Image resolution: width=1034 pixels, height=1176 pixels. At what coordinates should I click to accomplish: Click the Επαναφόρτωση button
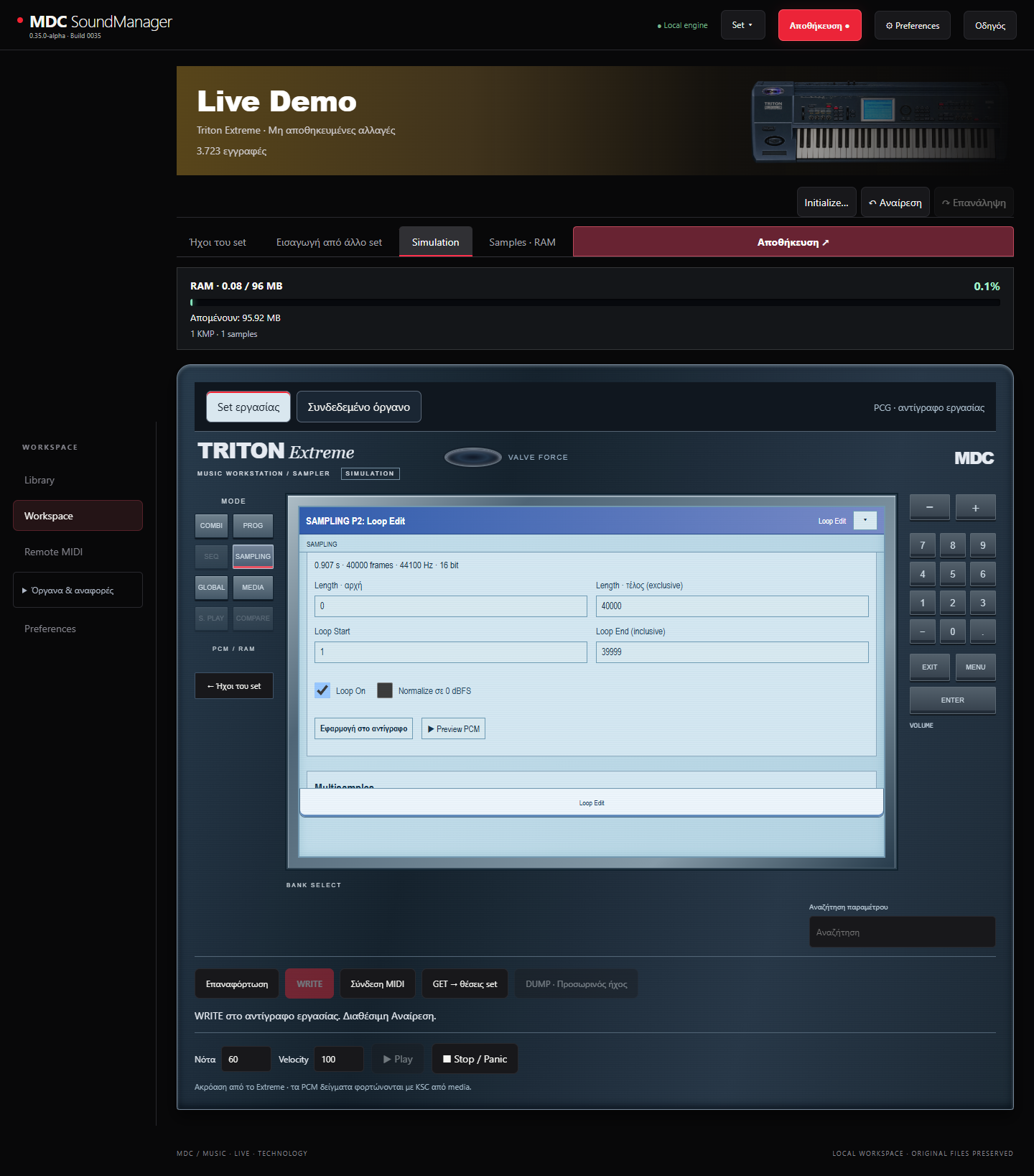237,983
